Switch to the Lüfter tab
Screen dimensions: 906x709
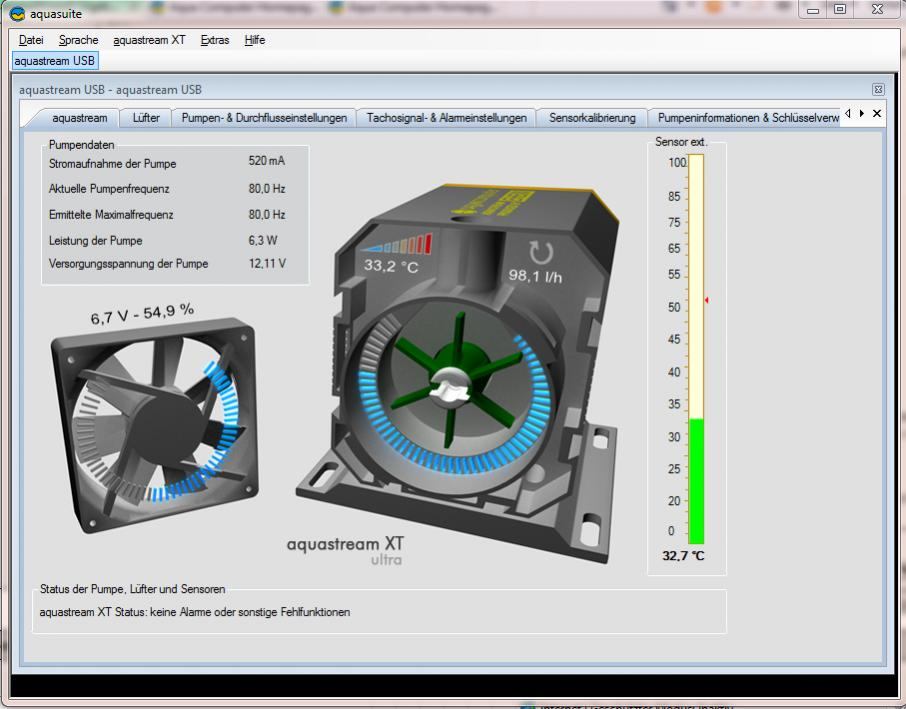click(x=146, y=118)
